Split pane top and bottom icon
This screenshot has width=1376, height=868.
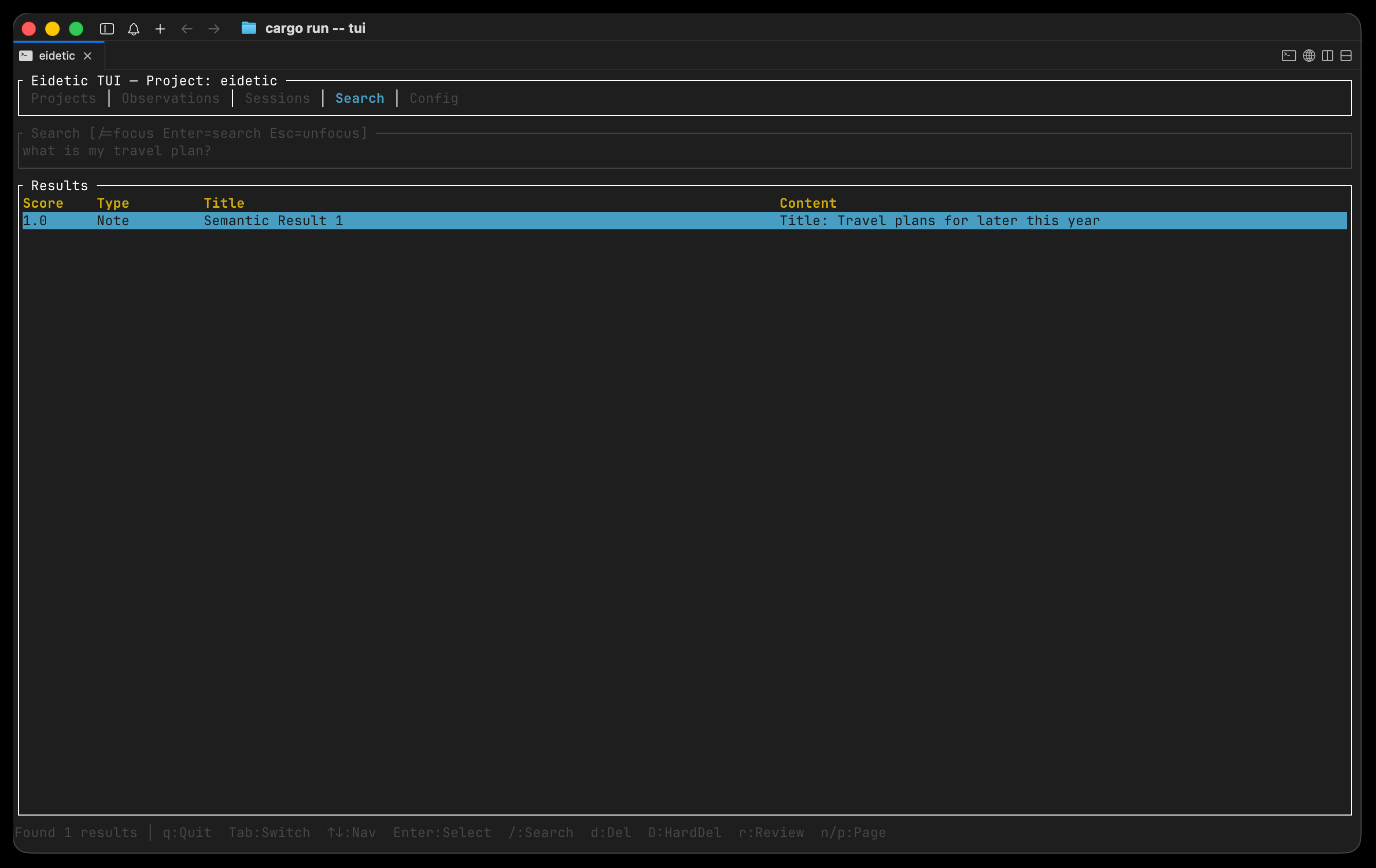(x=1346, y=56)
